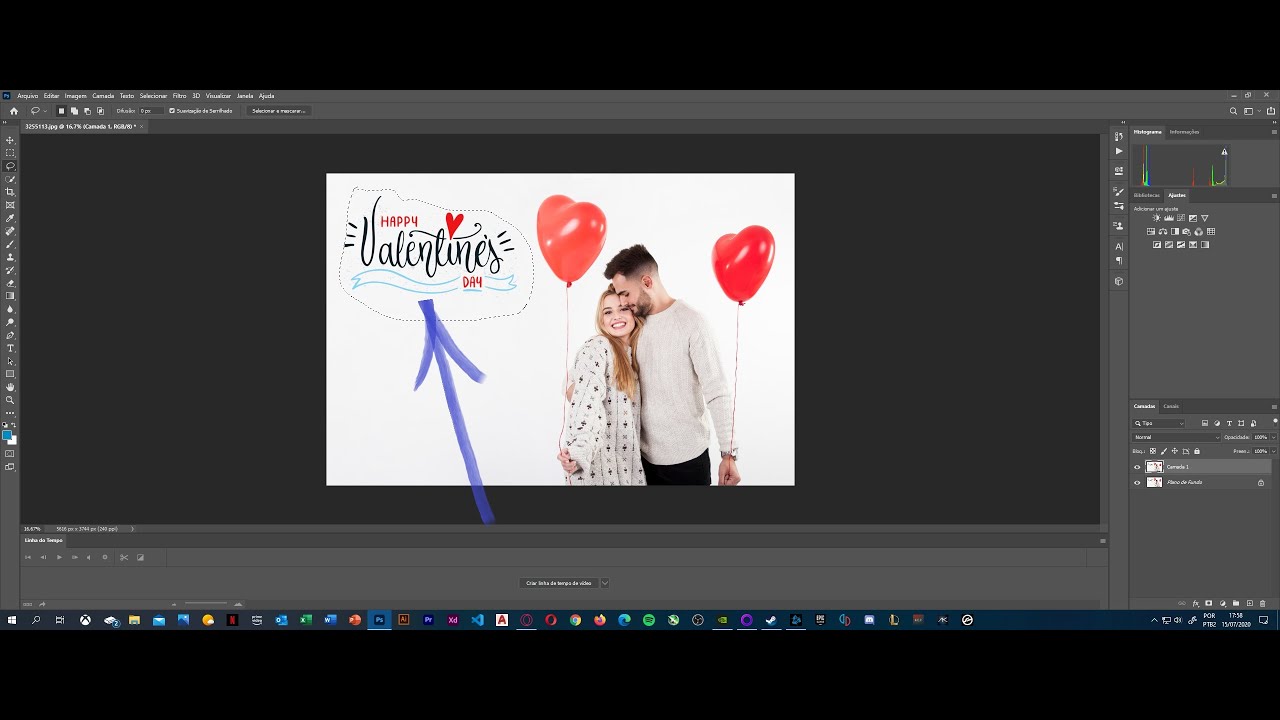
Task: Open the Opacidade value dropdown
Action: tap(1273, 437)
